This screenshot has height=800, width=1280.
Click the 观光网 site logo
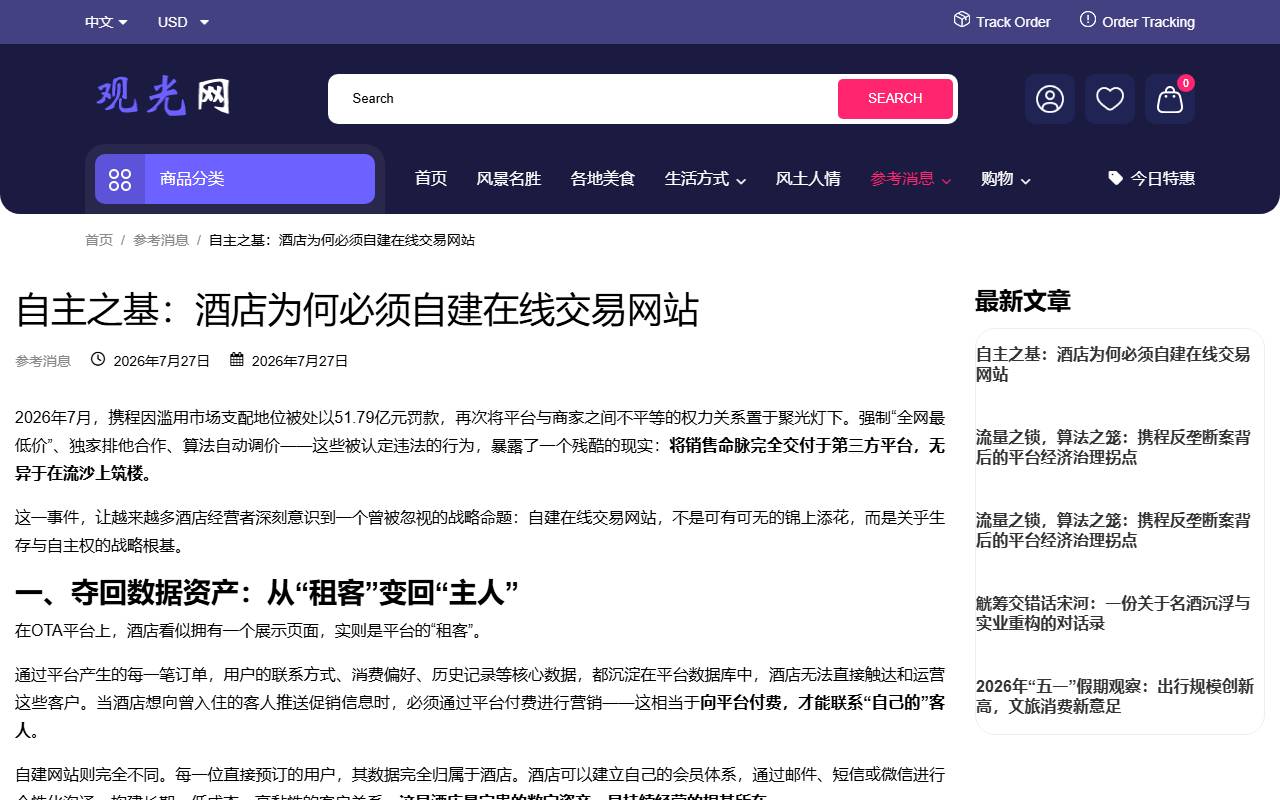click(164, 96)
